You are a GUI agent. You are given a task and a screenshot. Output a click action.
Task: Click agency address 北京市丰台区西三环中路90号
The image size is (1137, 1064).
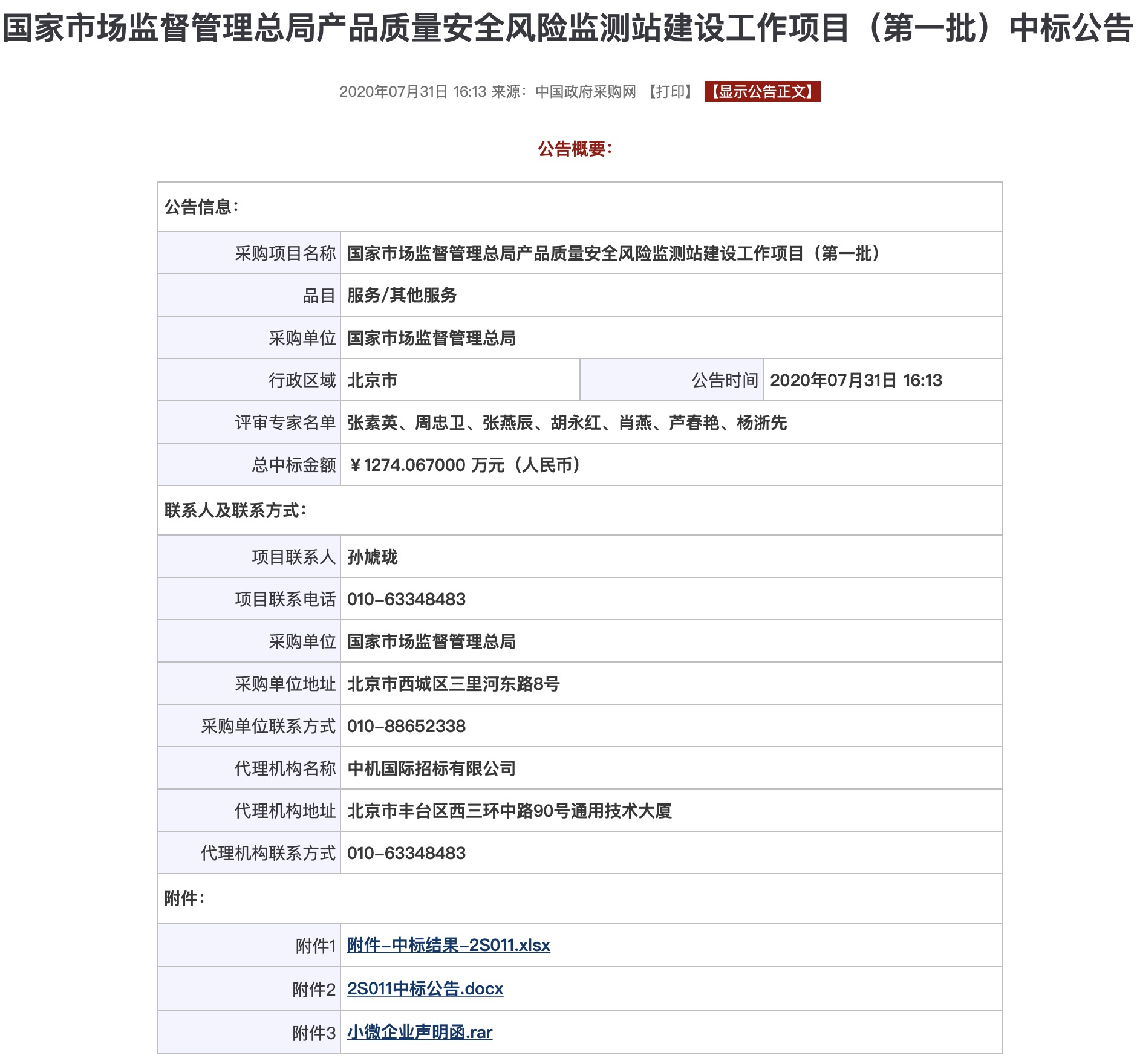[x=509, y=811]
